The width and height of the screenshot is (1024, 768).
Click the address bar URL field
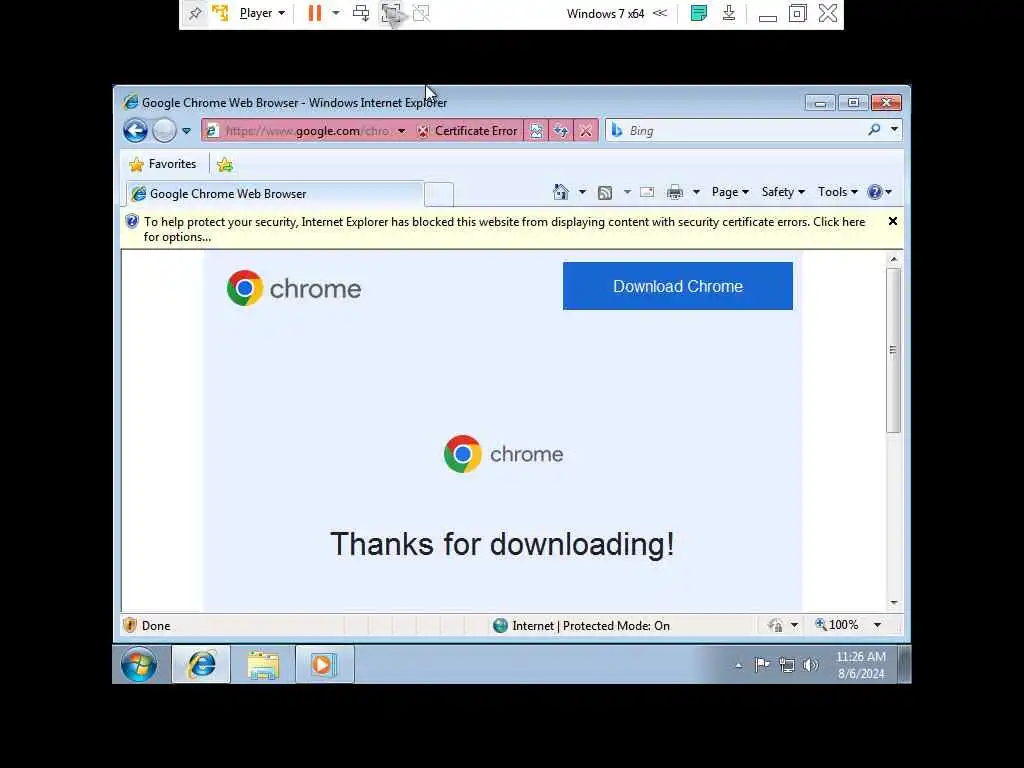tap(307, 131)
